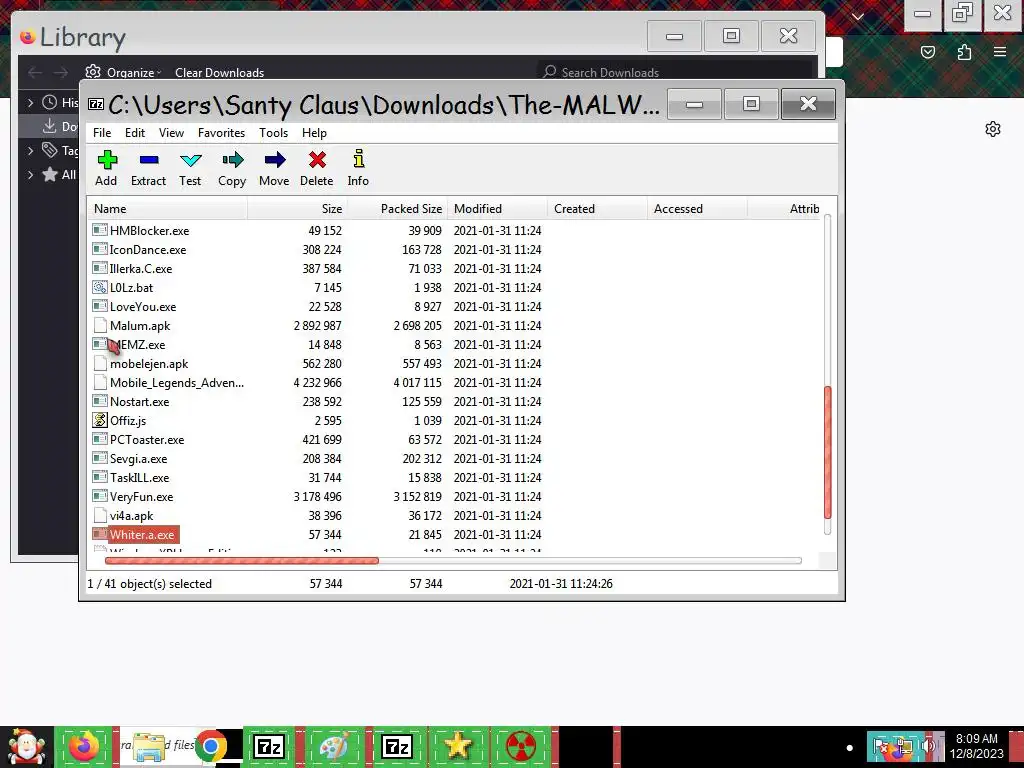Open the File Explorer taskbar icon
Viewport: 1024px width, 768px height.
pos(149,746)
